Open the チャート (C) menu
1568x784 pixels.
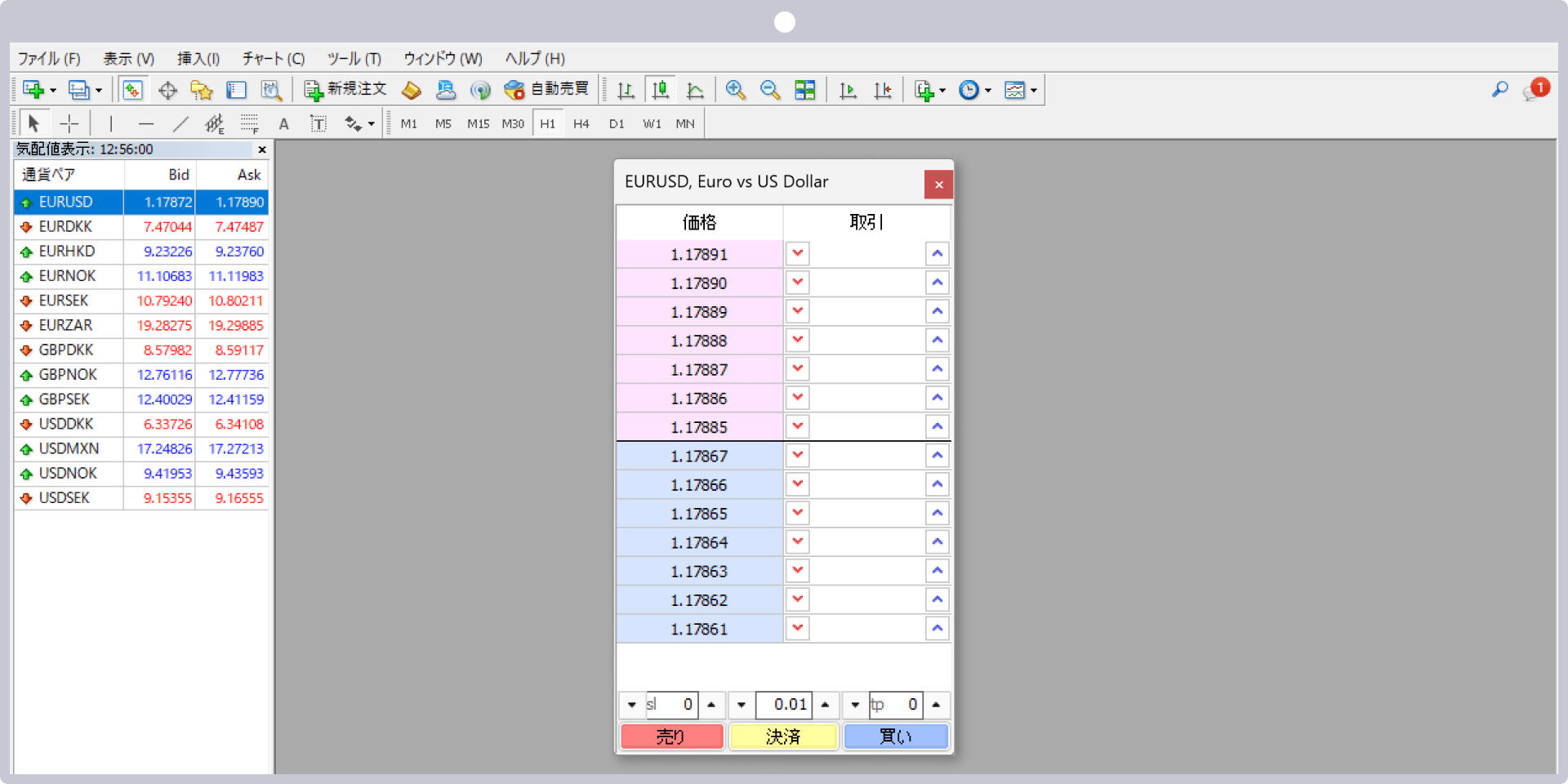tap(273, 59)
